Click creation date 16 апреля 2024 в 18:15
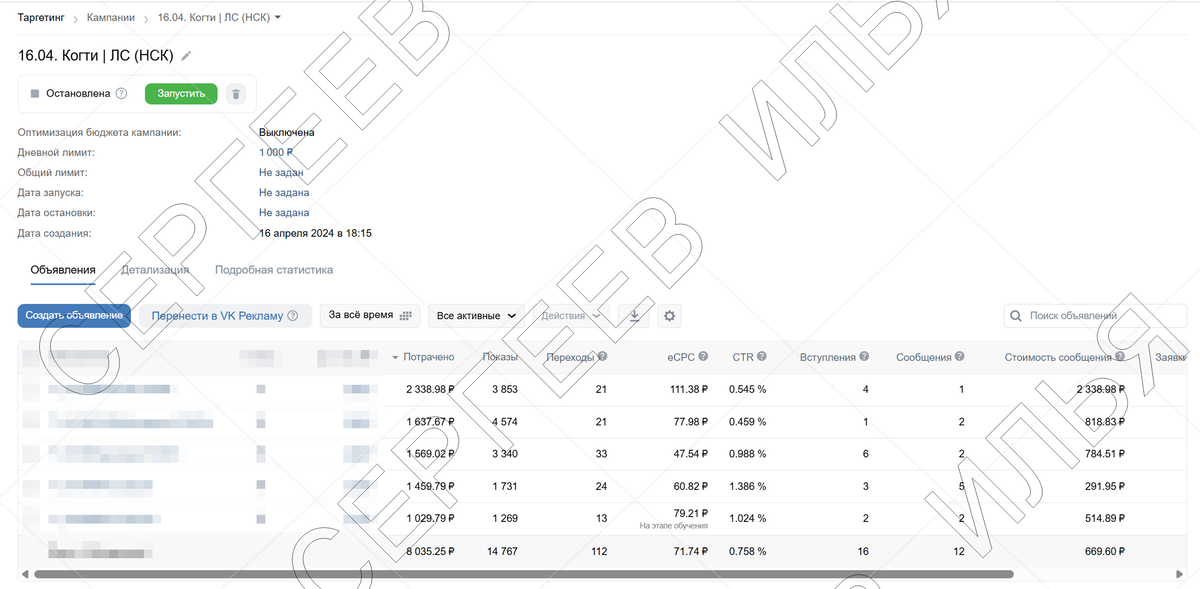 (x=315, y=233)
